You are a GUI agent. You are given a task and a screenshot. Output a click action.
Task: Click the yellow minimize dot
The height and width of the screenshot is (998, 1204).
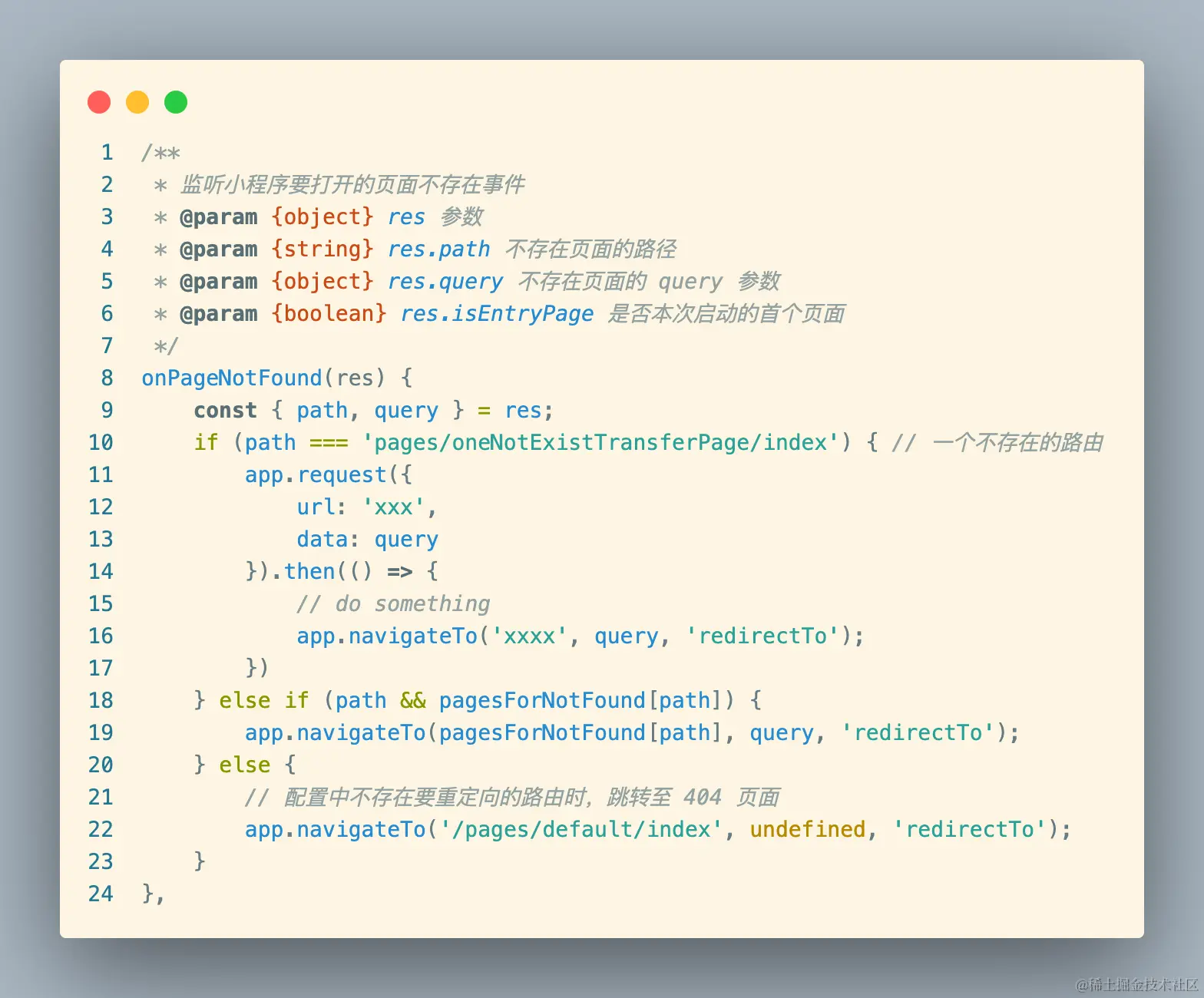click(137, 102)
